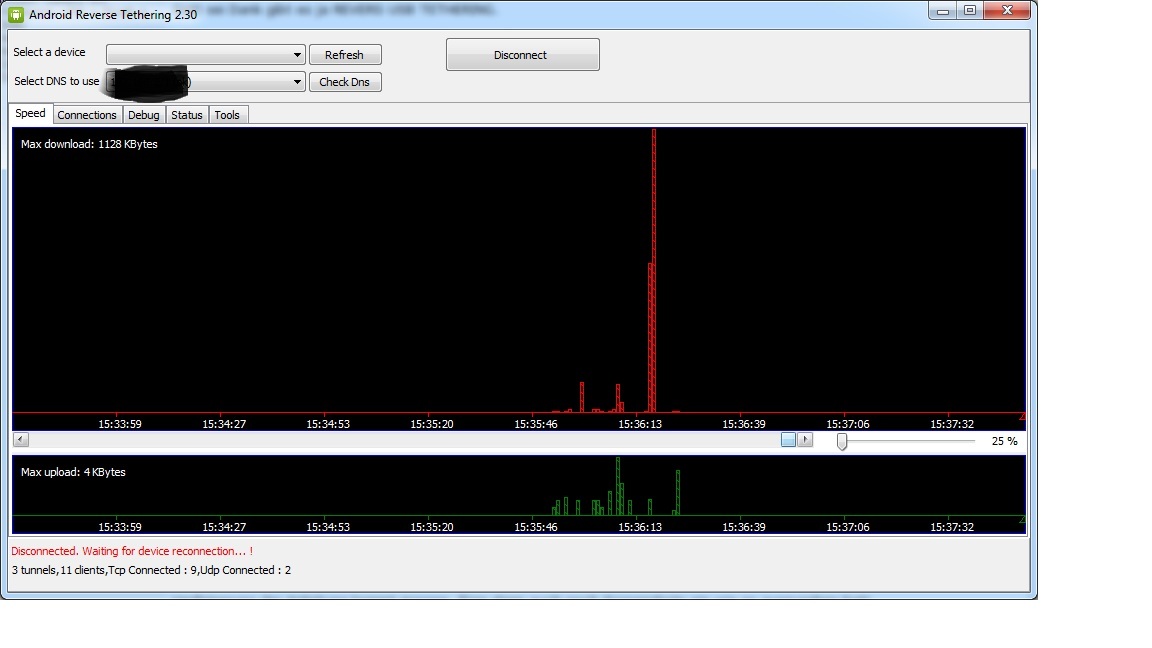Screen dimensions: 1152x648
Task: Open the Tools tab
Action: pos(227,115)
